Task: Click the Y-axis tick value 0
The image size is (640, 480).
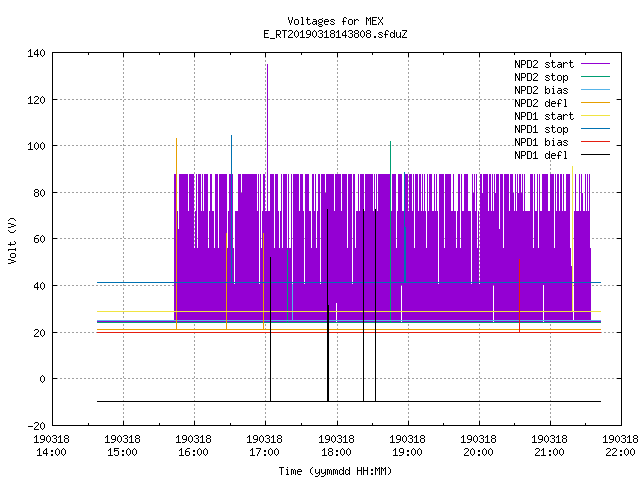Action: pos(42,379)
